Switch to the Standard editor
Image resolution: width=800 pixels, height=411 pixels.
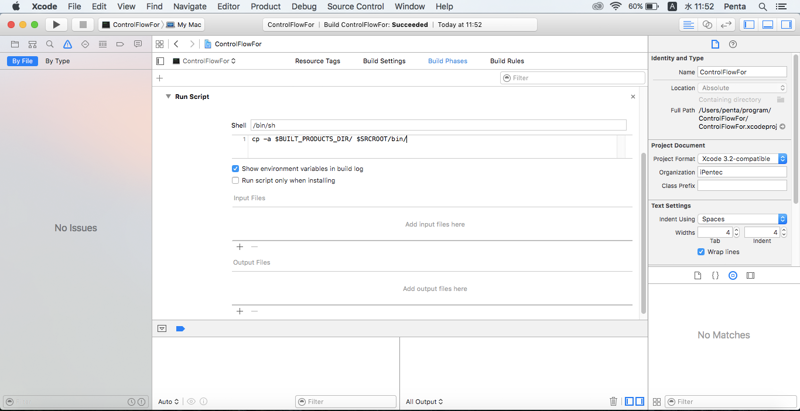689,24
